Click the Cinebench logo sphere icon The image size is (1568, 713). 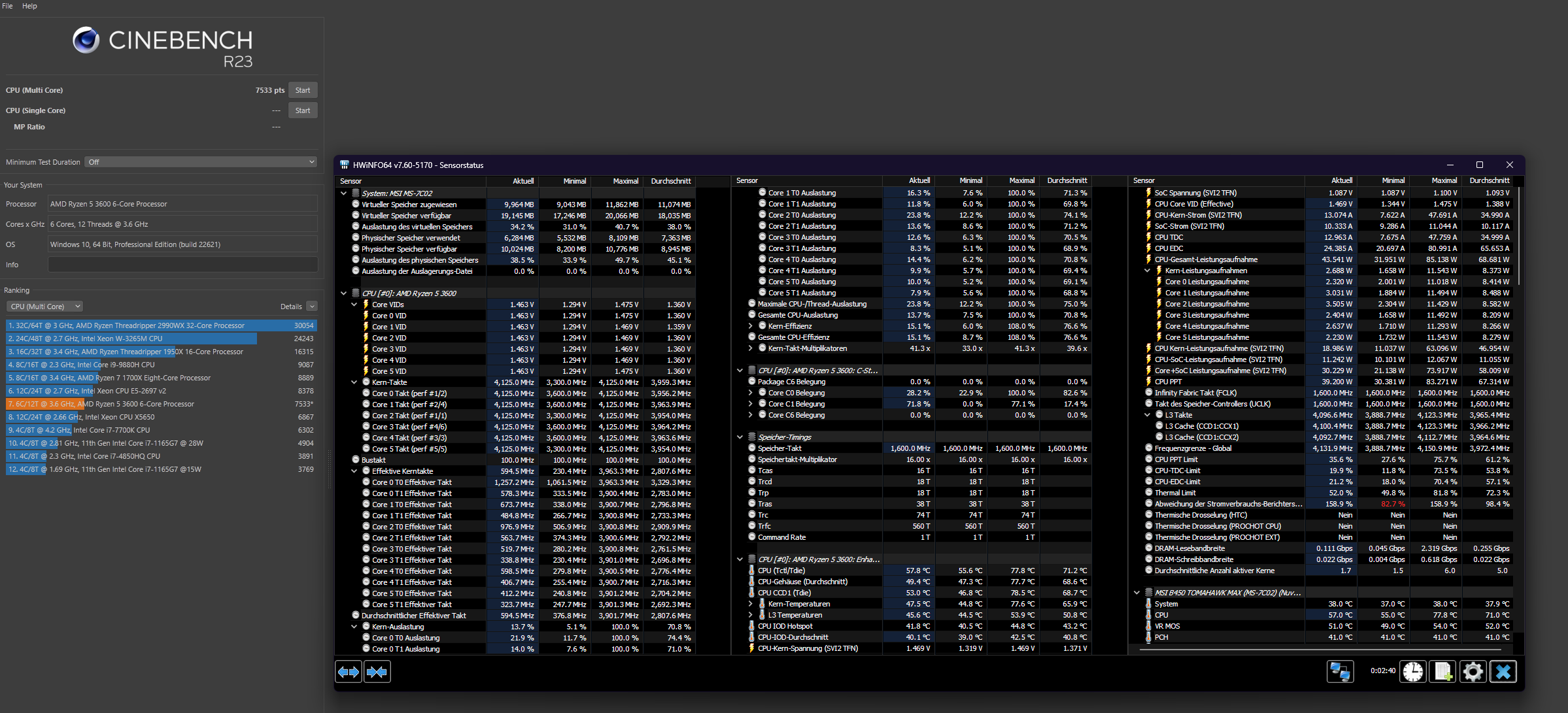click(x=86, y=41)
